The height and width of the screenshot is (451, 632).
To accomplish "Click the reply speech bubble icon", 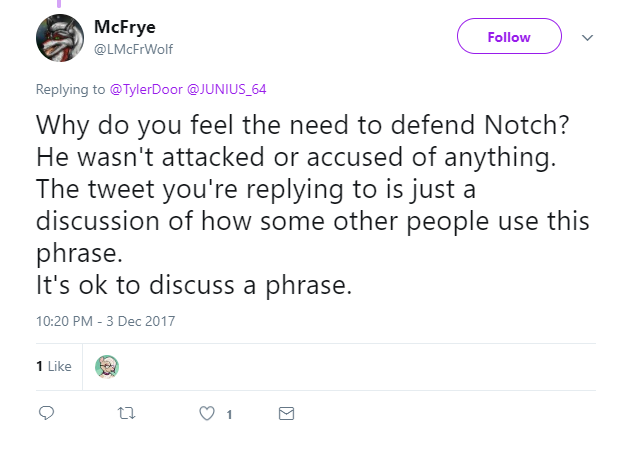I will tap(46, 413).
